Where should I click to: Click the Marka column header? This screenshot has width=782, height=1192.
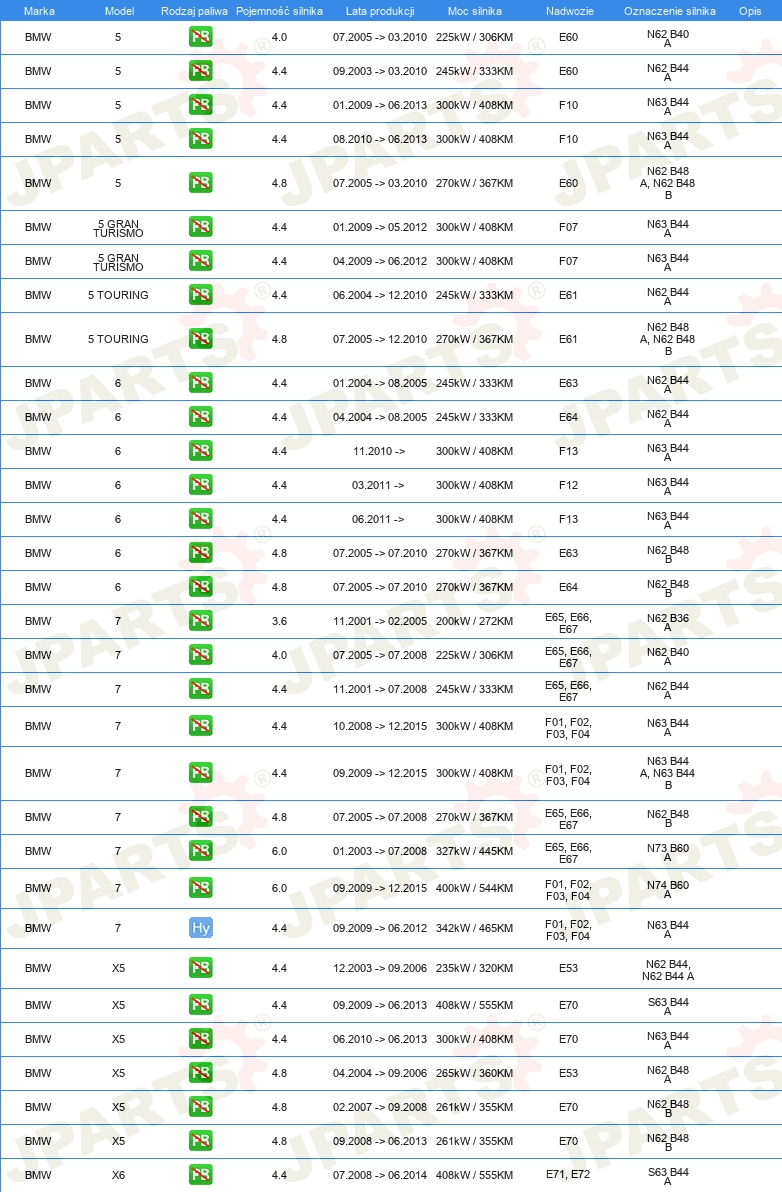[39, 11]
